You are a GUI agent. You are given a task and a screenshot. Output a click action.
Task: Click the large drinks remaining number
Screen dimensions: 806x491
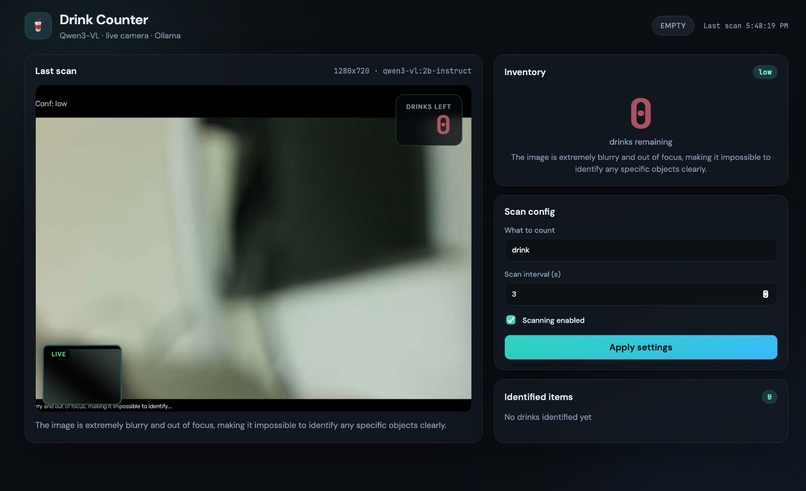pos(640,113)
